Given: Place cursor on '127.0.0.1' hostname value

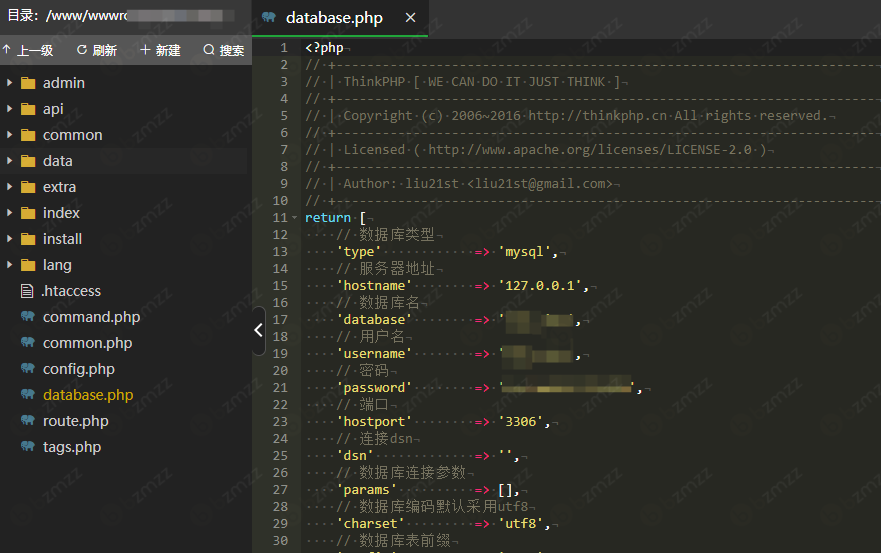Looking at the screenshot, I should 540,285.
